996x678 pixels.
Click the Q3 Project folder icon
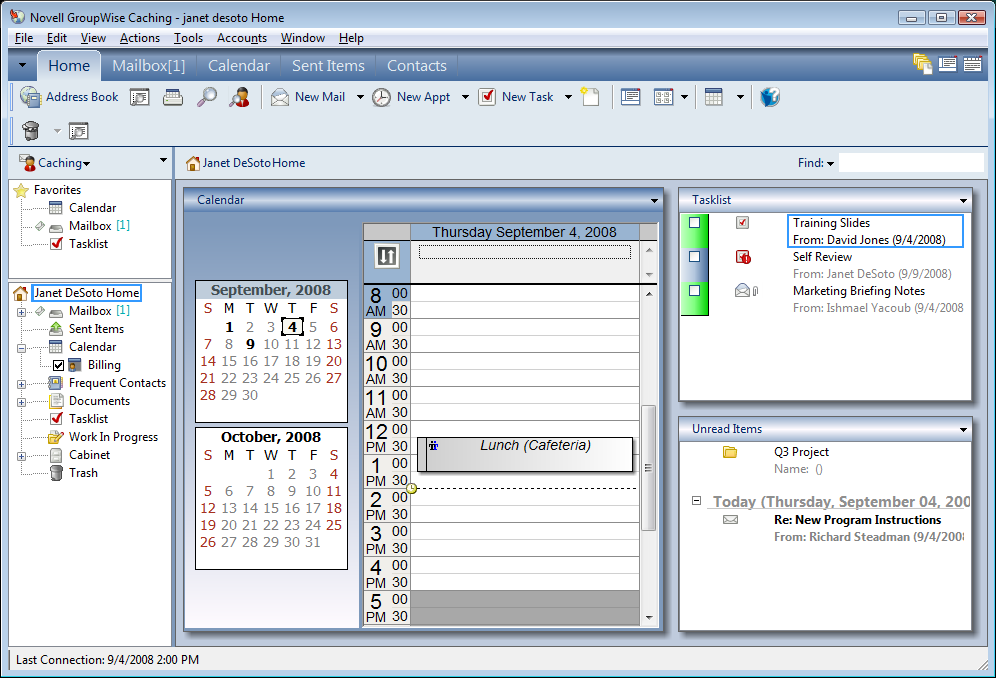(730, 452)
